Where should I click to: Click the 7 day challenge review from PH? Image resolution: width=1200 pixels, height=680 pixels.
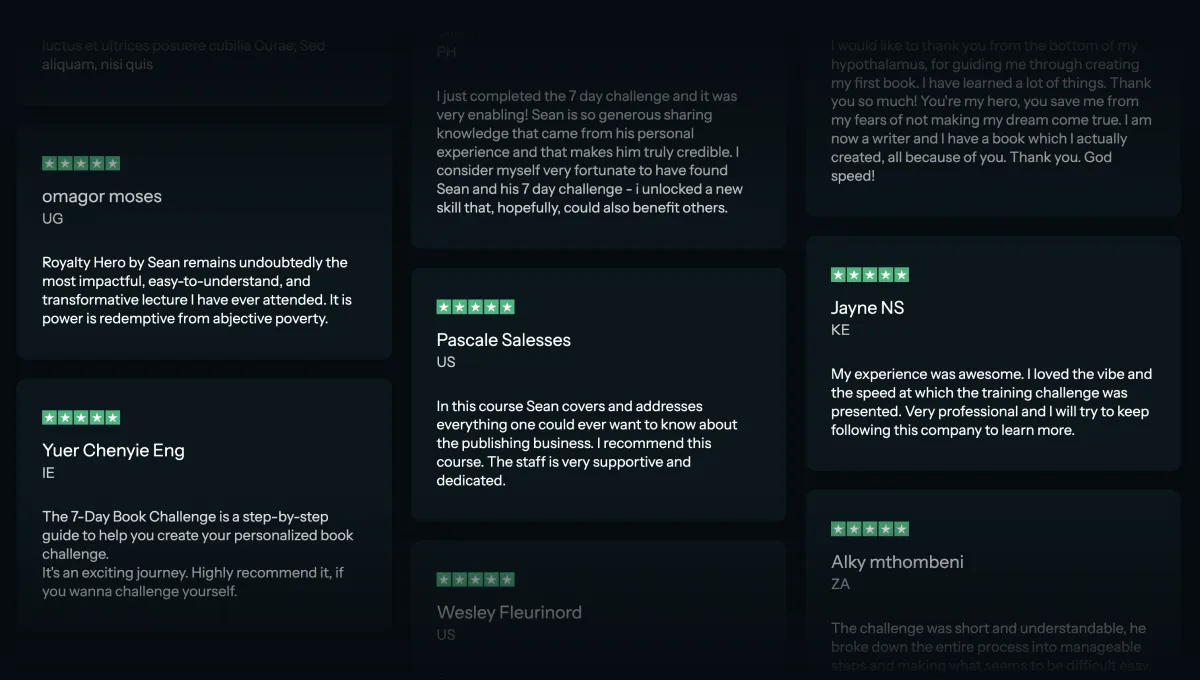pos(589,152)
